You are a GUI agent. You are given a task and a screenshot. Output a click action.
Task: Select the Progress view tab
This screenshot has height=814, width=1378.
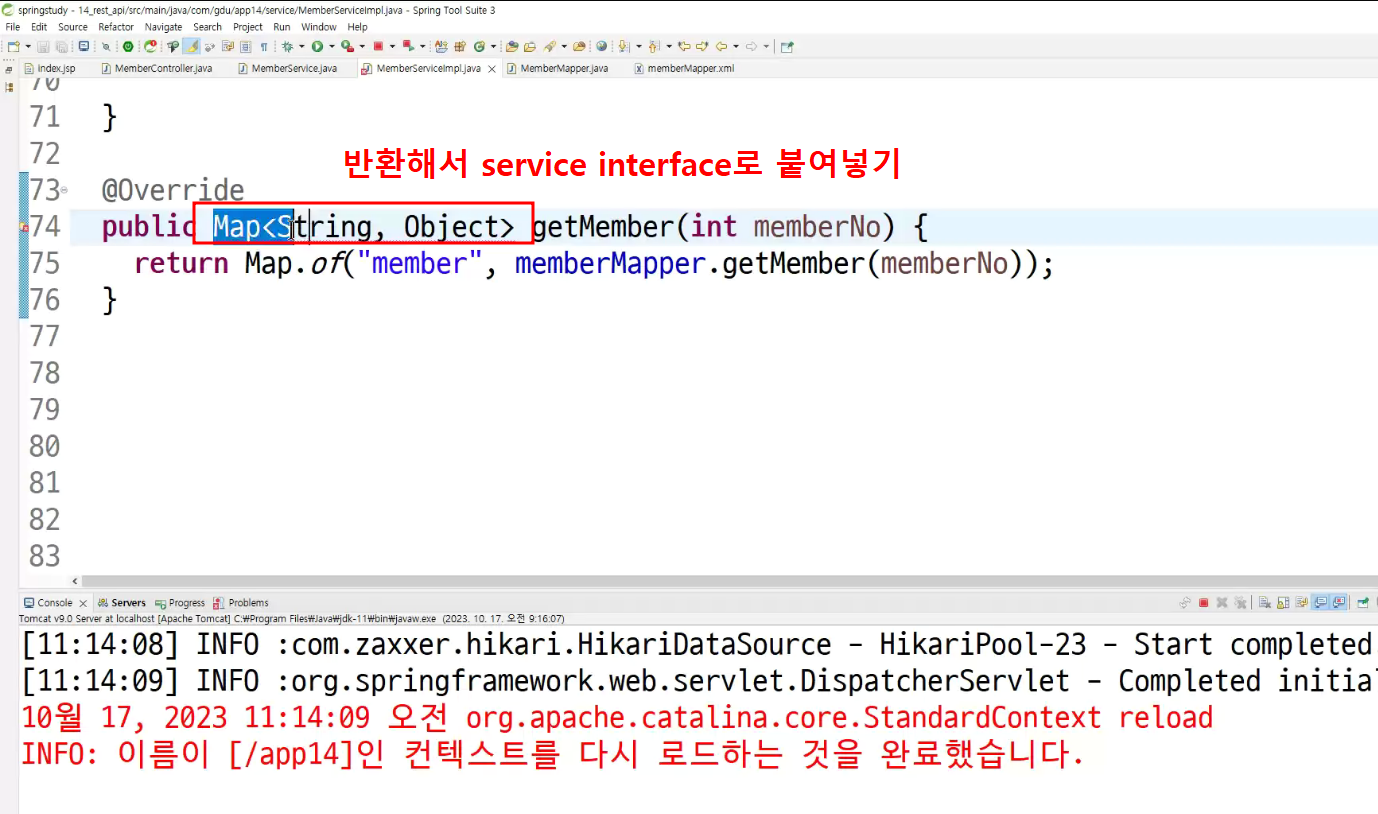(x=180, y=603)
